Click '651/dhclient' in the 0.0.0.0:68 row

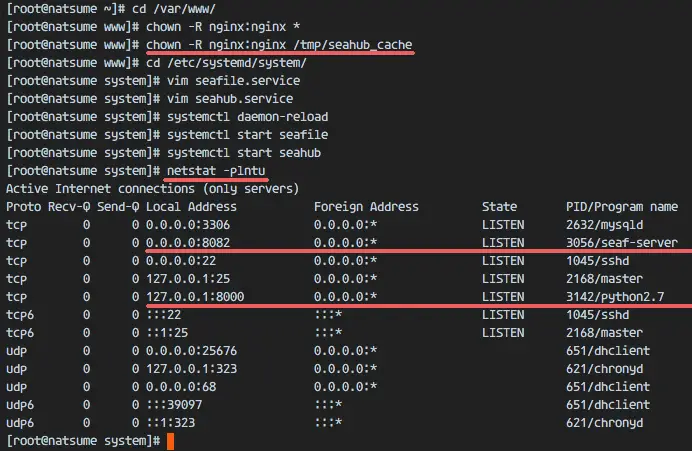(x=608, y=387)
